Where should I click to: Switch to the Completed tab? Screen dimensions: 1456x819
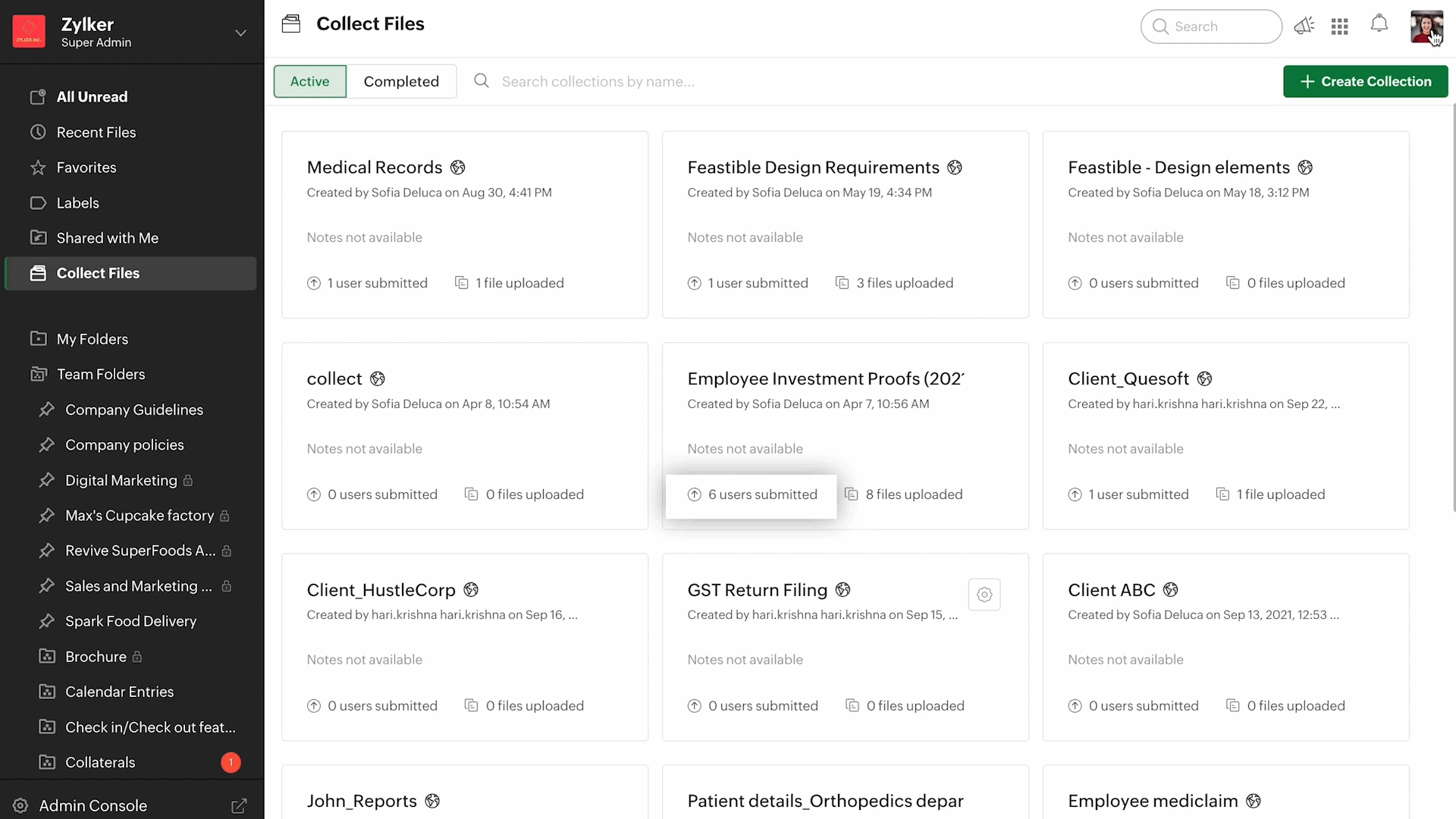point(401,82)
